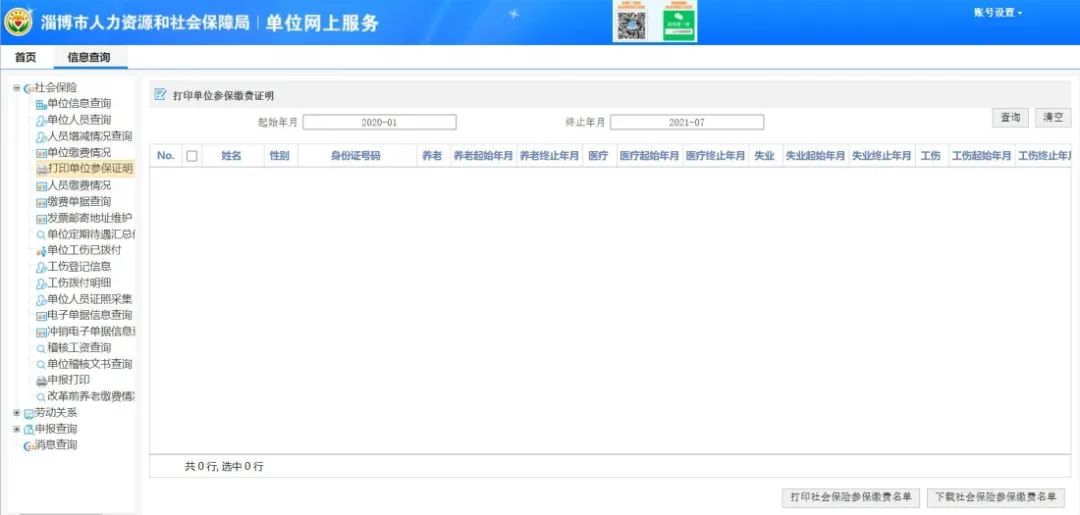This screenshot has height=515, width=1080.
Task: Focus the 终止年月 date field
Action: click(x=687, y=122)
